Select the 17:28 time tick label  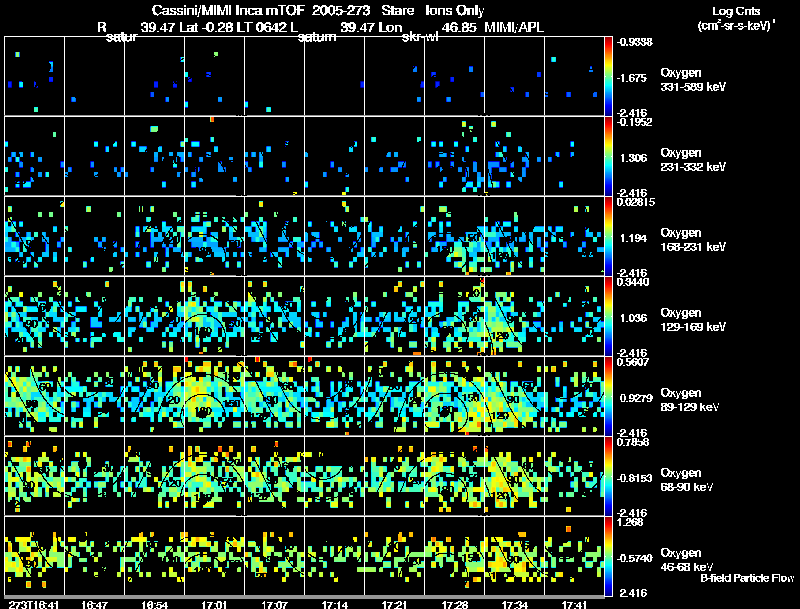pyautogui.click(x=455, y=604)
